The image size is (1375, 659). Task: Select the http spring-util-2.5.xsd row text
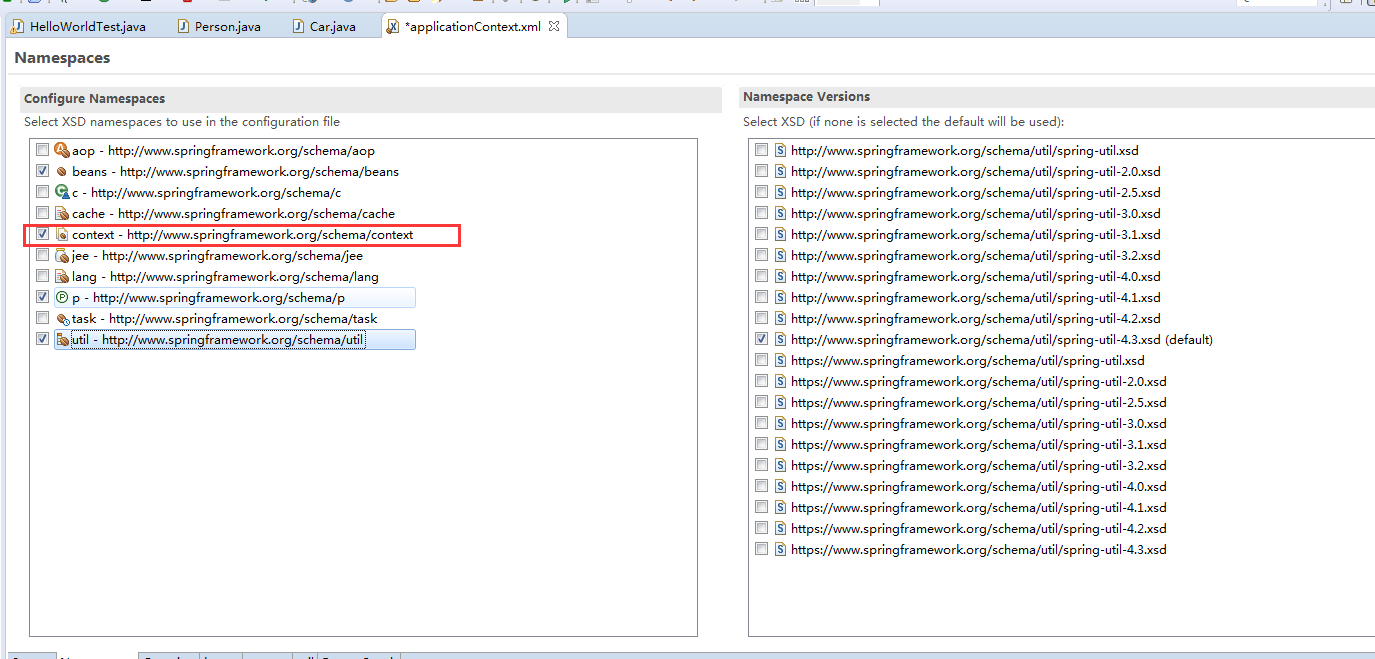coord(976,192)
